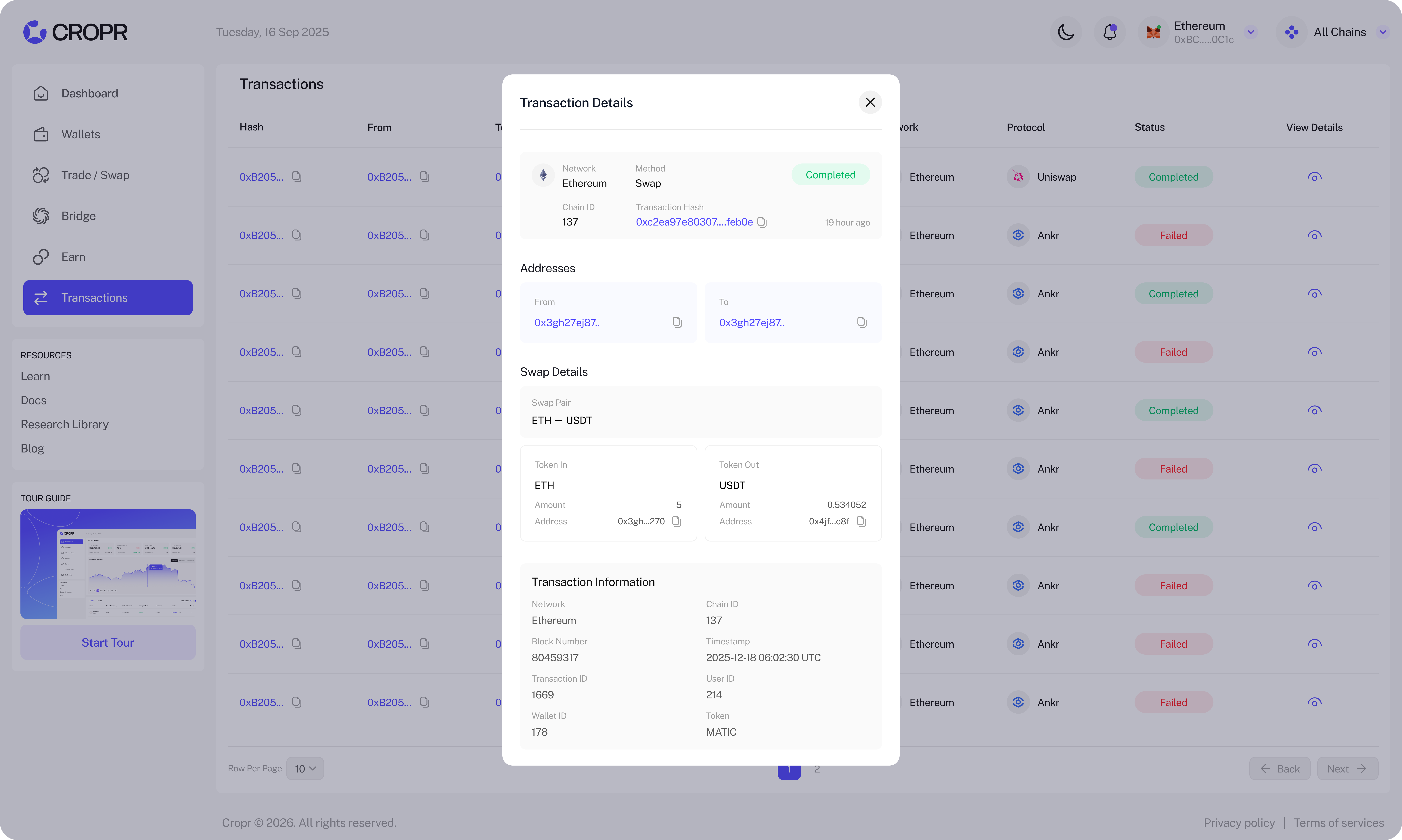
Task: Copy hash in second transaction row
Action: coord(297,235)
